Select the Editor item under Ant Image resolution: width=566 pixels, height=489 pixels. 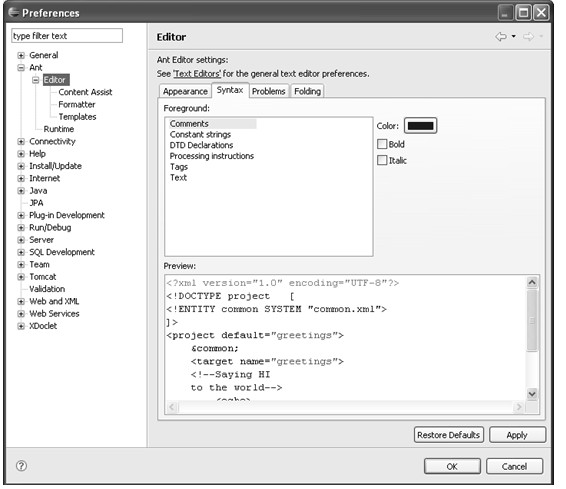[x=56, y=80]
